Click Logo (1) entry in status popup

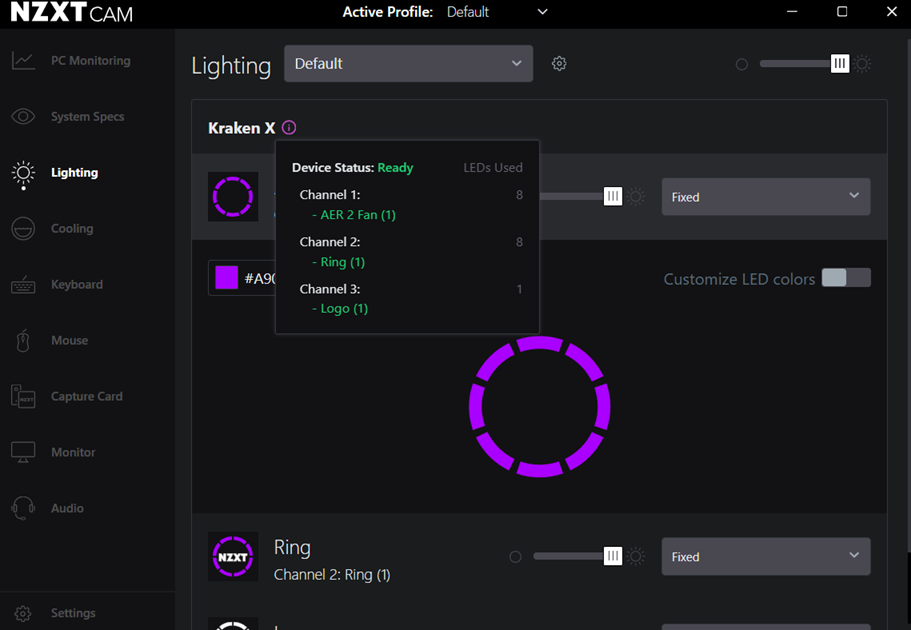click(340, 309)
